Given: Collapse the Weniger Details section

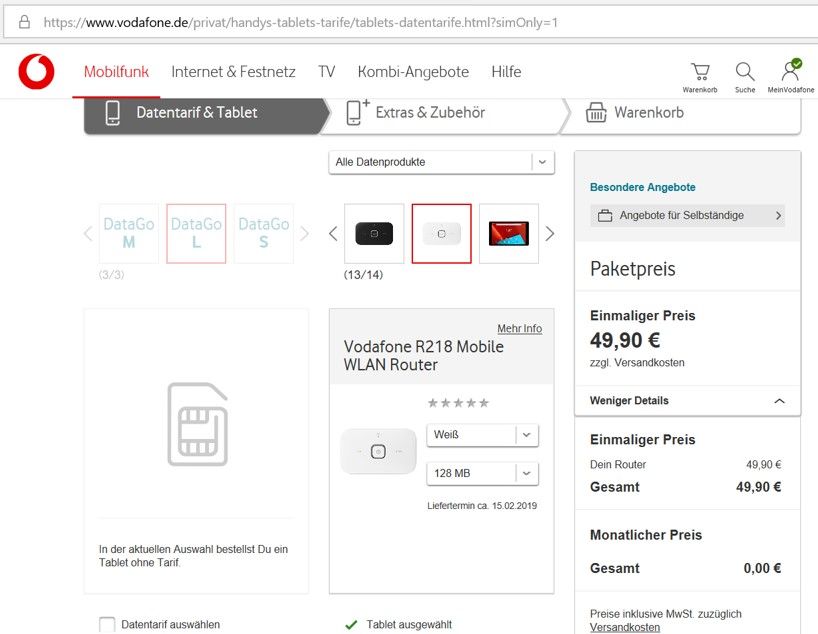Looking at the screenshot, I should (687, 401).
